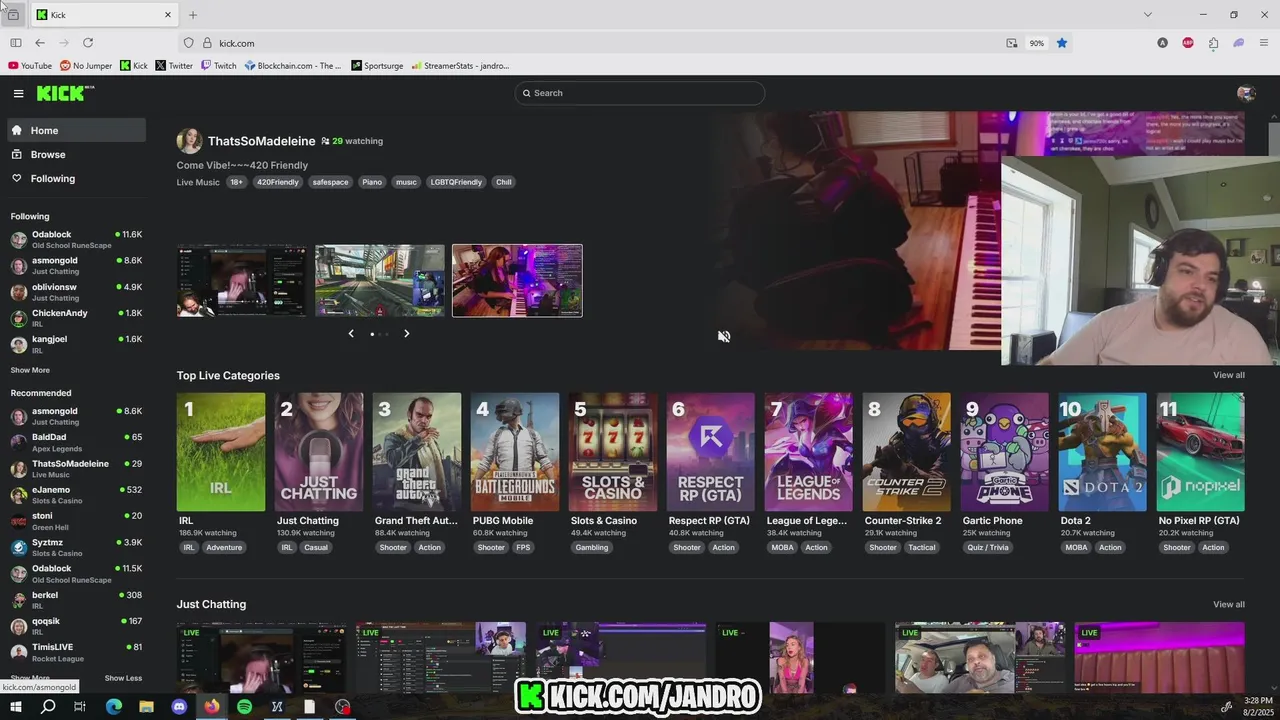Screen dimensions: 1280x720
Task: Open the IRL category card
Action: click(221, 452)
